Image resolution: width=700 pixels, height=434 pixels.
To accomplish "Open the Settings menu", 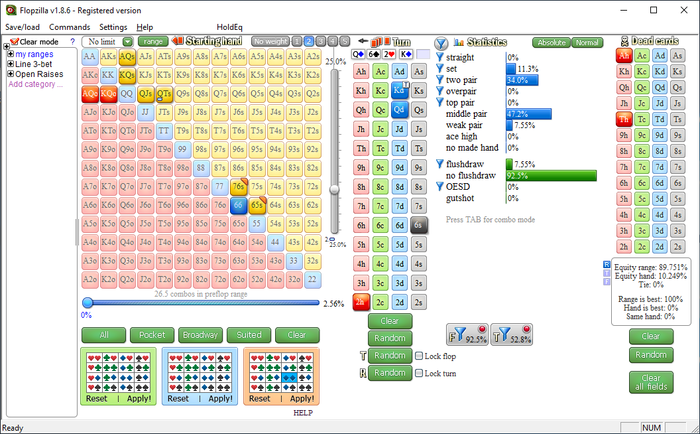I will tap(113, 27).
